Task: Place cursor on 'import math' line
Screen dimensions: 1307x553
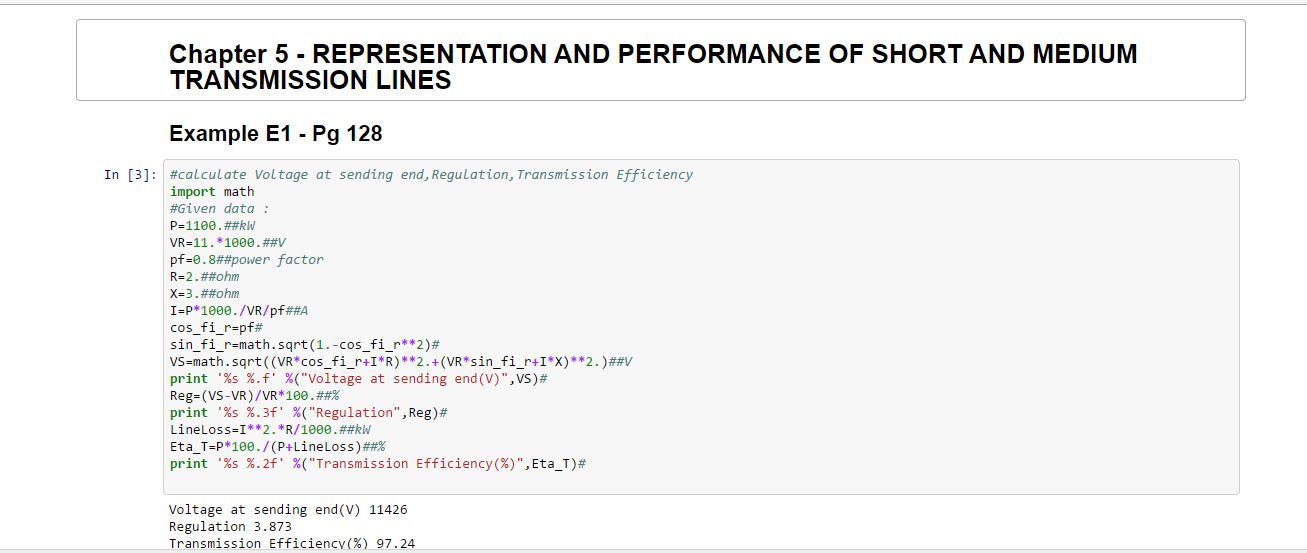Action: coord(212,191)
